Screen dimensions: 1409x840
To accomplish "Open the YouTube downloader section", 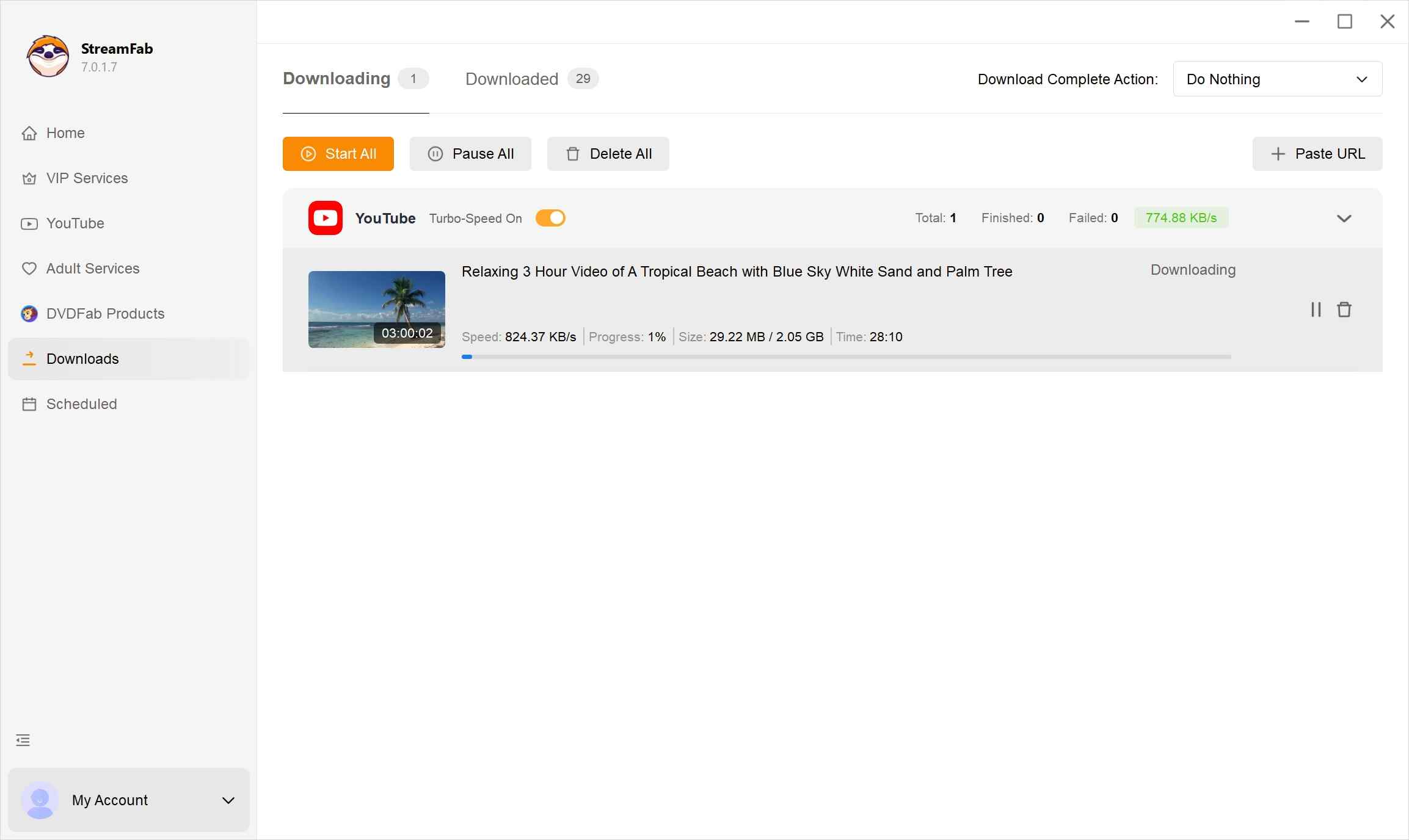I will point(75,223).
